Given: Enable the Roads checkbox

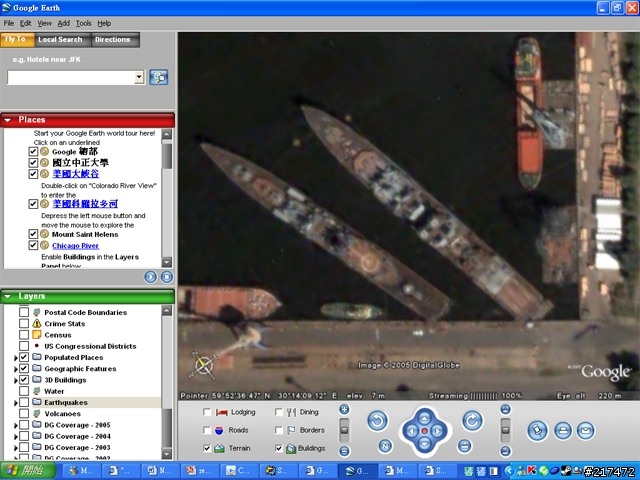Looking at the screenshot, I should point(207,430).
